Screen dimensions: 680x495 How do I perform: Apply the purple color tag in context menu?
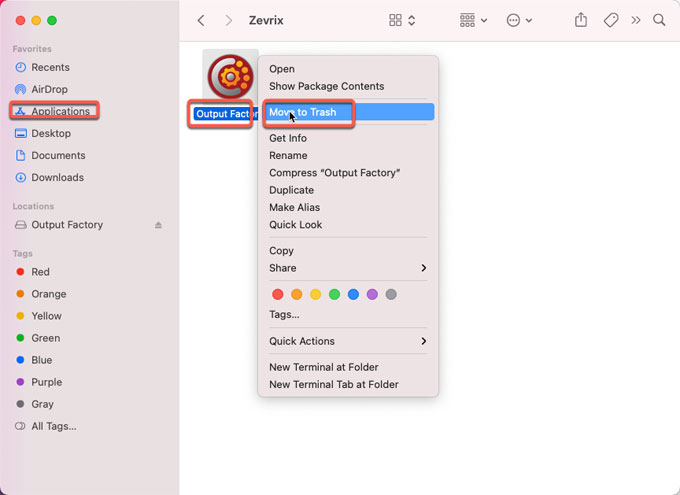click(372, 294)
